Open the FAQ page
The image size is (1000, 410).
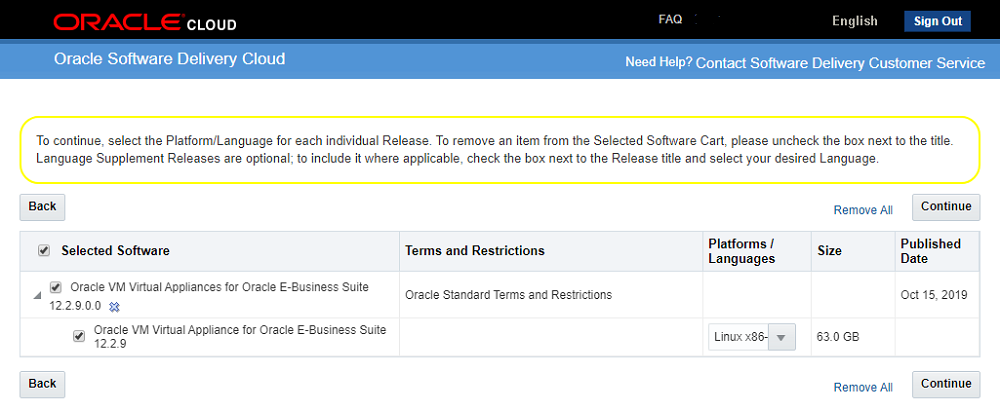click(x=670, y=20)
